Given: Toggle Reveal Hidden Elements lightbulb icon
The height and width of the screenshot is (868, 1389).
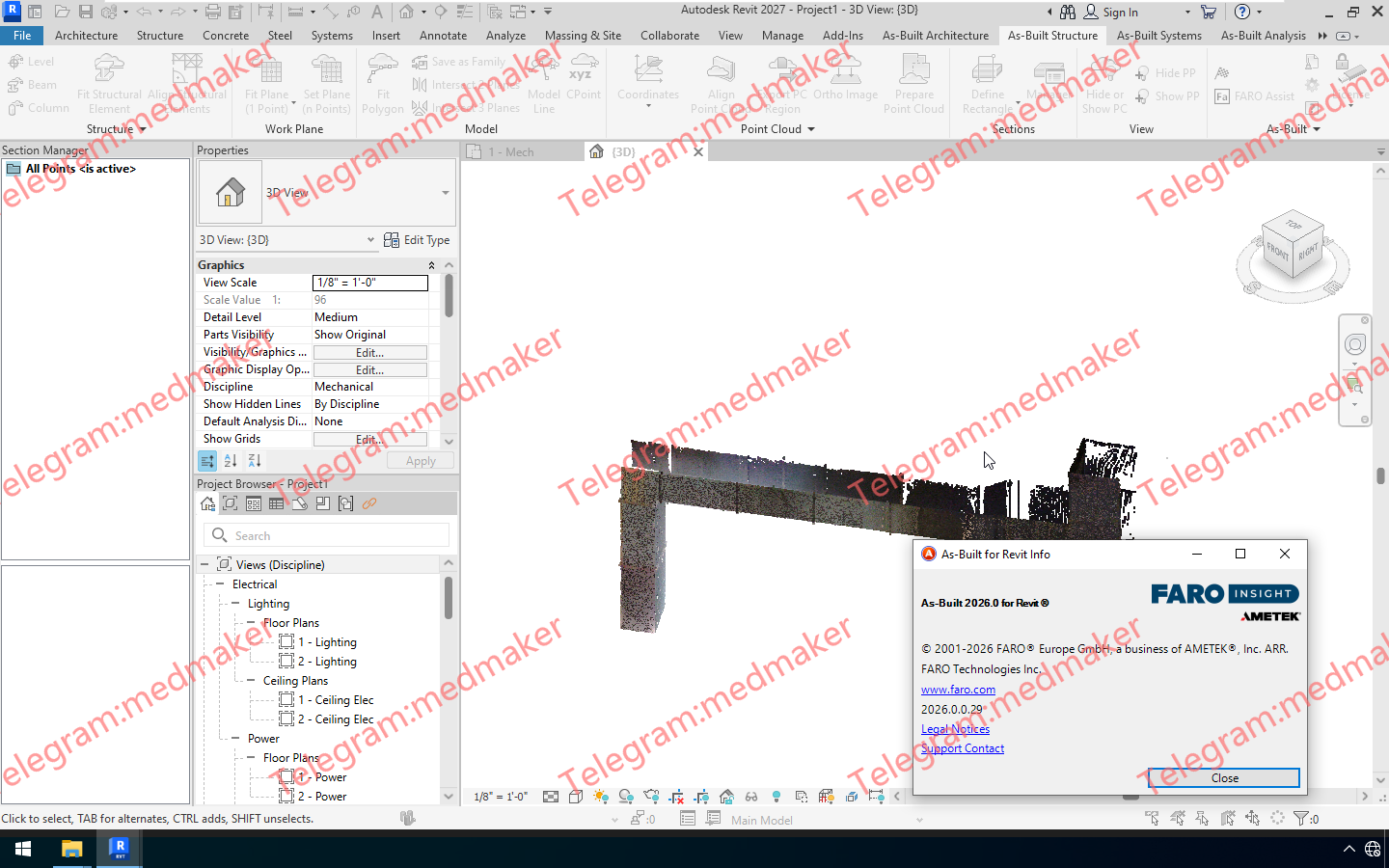Looking at the screenshot, I should 776,797.
